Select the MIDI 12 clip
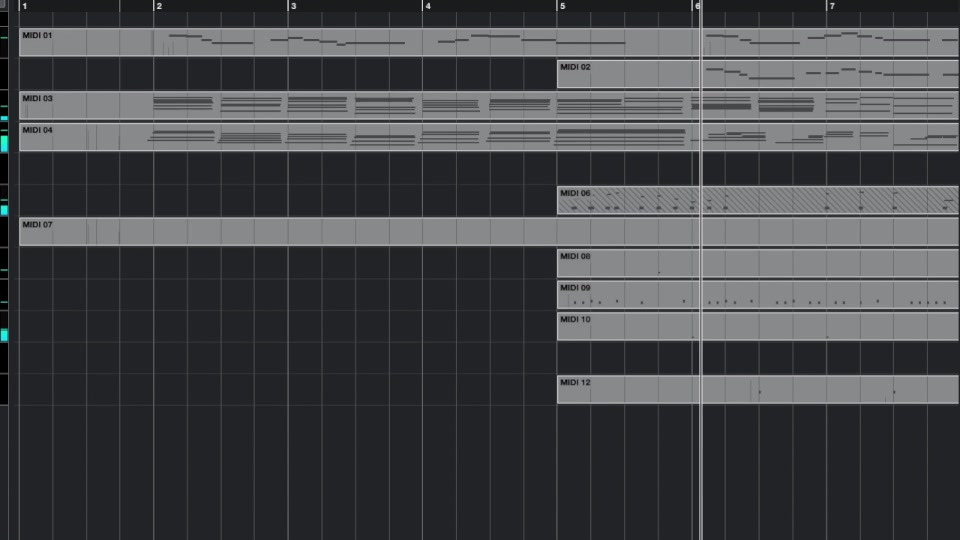960x540 pixels. coord(758,389)
